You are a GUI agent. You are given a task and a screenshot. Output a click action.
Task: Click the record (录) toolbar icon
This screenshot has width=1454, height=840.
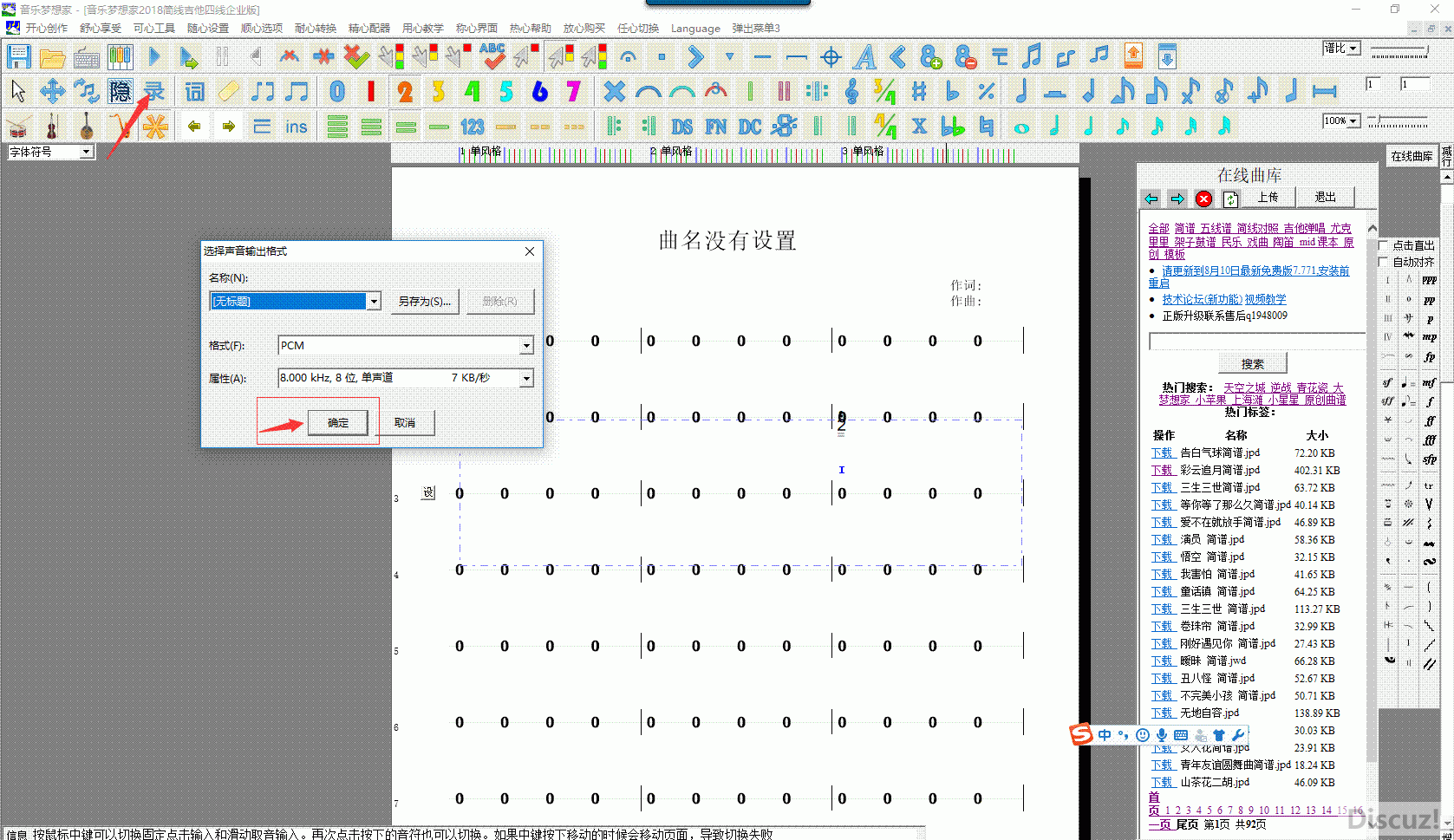click(x=153, y=91)
